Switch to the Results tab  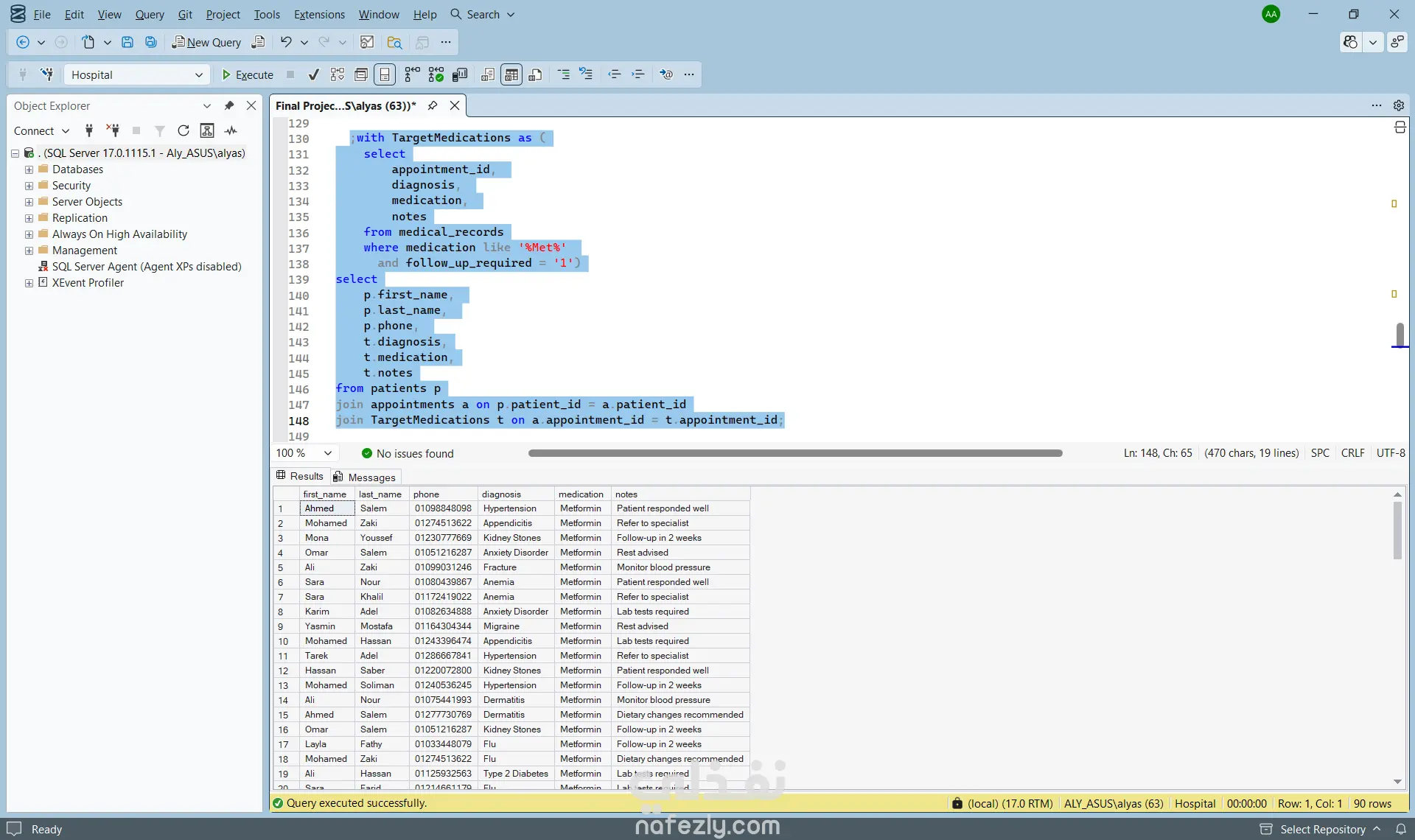300,476
